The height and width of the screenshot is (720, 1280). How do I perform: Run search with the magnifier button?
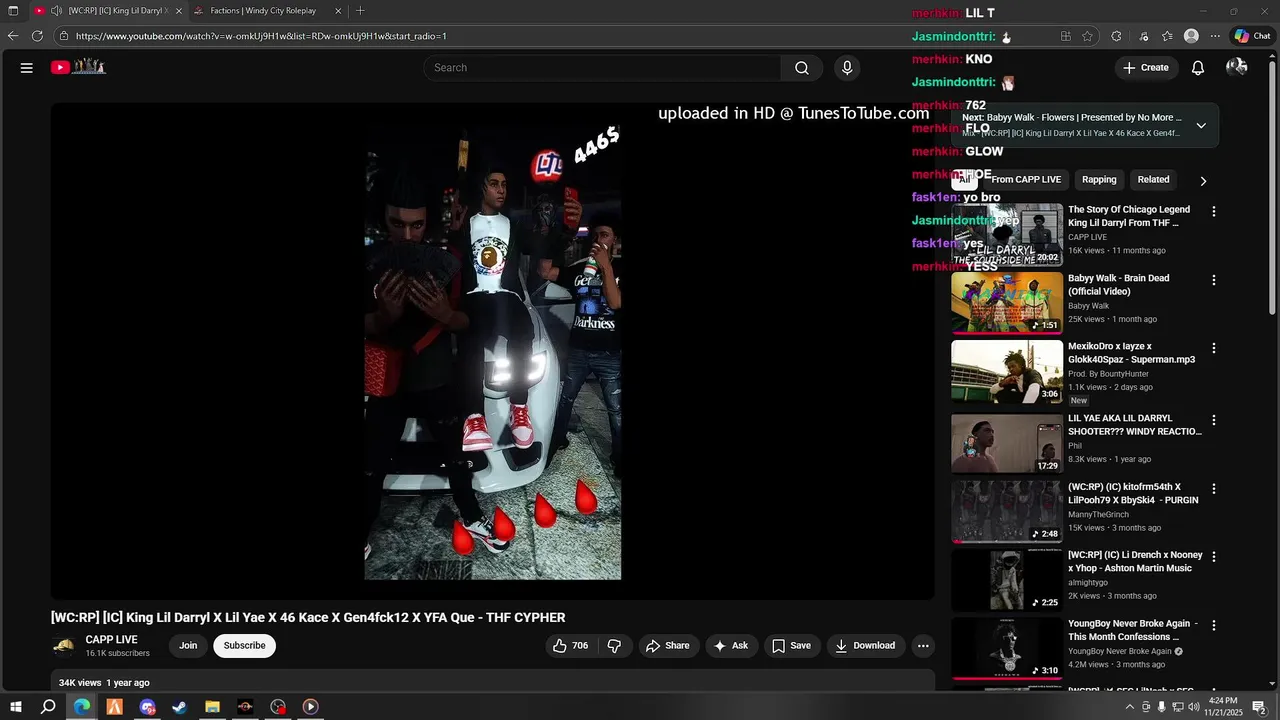pos(802,68)
